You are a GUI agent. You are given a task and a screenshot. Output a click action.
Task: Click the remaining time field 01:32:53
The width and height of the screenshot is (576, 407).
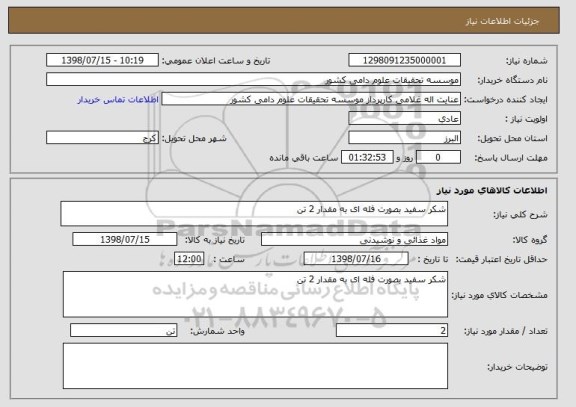click(x=367, y=157)
